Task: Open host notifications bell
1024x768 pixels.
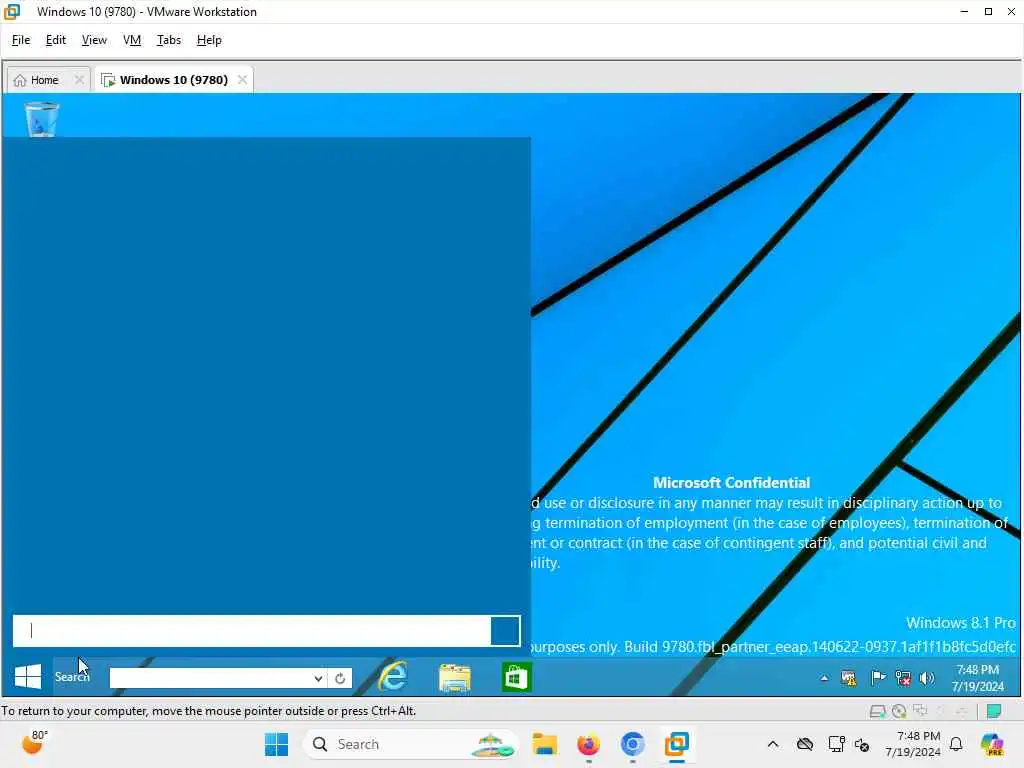Action: [x=956, y=744]
